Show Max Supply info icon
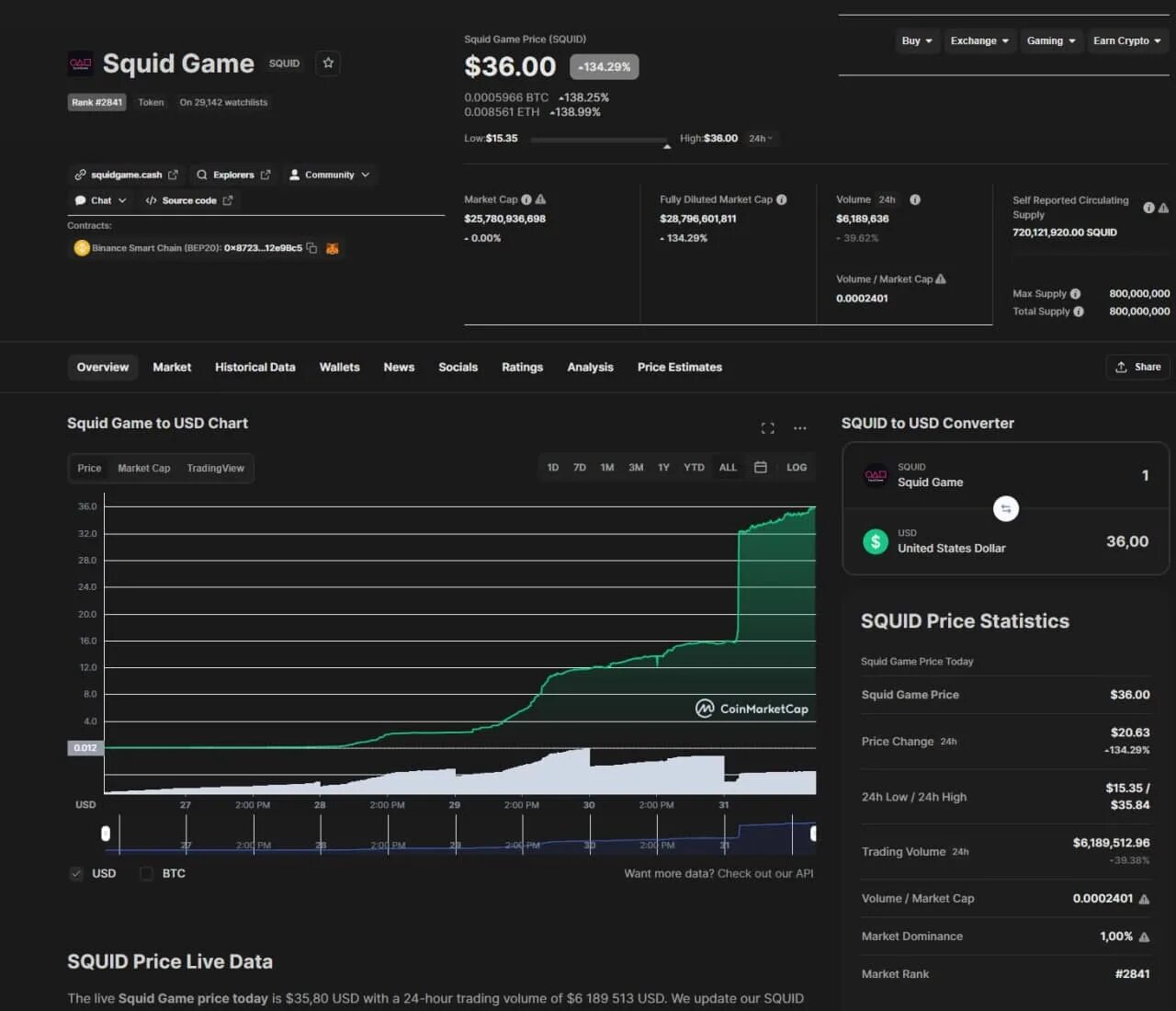The height and width of the screenshot is (1011, 1176). coord(1076,294)
